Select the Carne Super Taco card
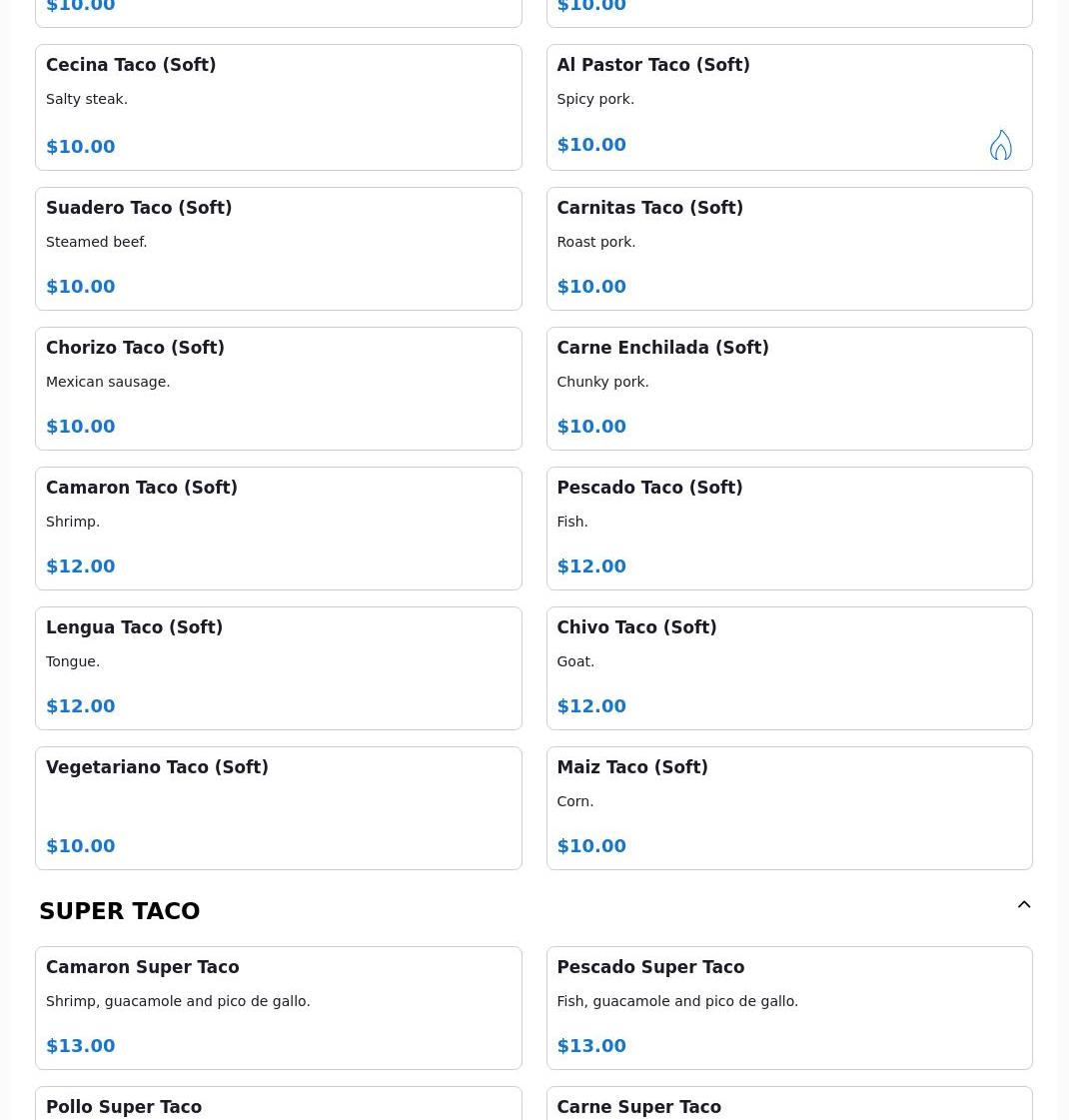The width and height of the screenshot is (1069, 1120). (x=789, y=1104)
